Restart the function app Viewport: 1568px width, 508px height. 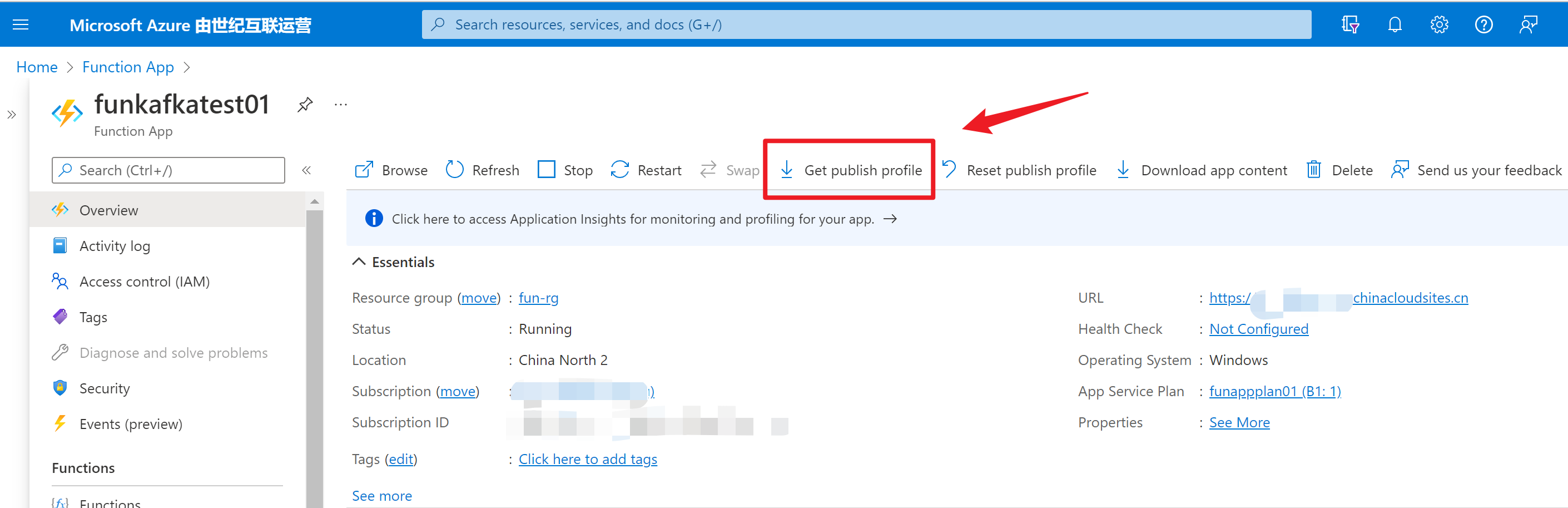tap(646, 170)
